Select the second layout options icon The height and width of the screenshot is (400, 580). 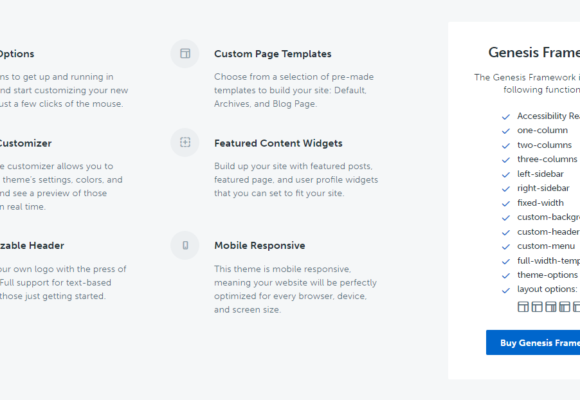(x=537, y=307)
